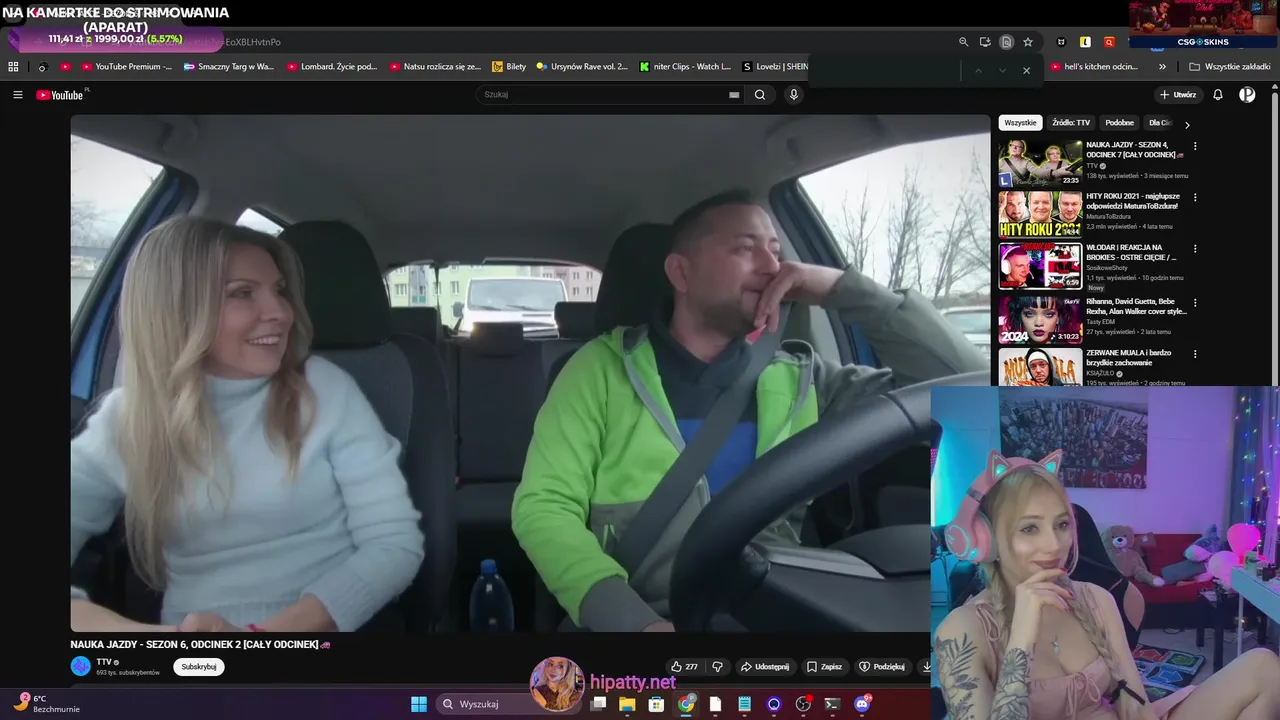Open options menu for ZERWANE MUALA video
The width and height of the screenshot is (1280, 720).
tap(1195, 354)
